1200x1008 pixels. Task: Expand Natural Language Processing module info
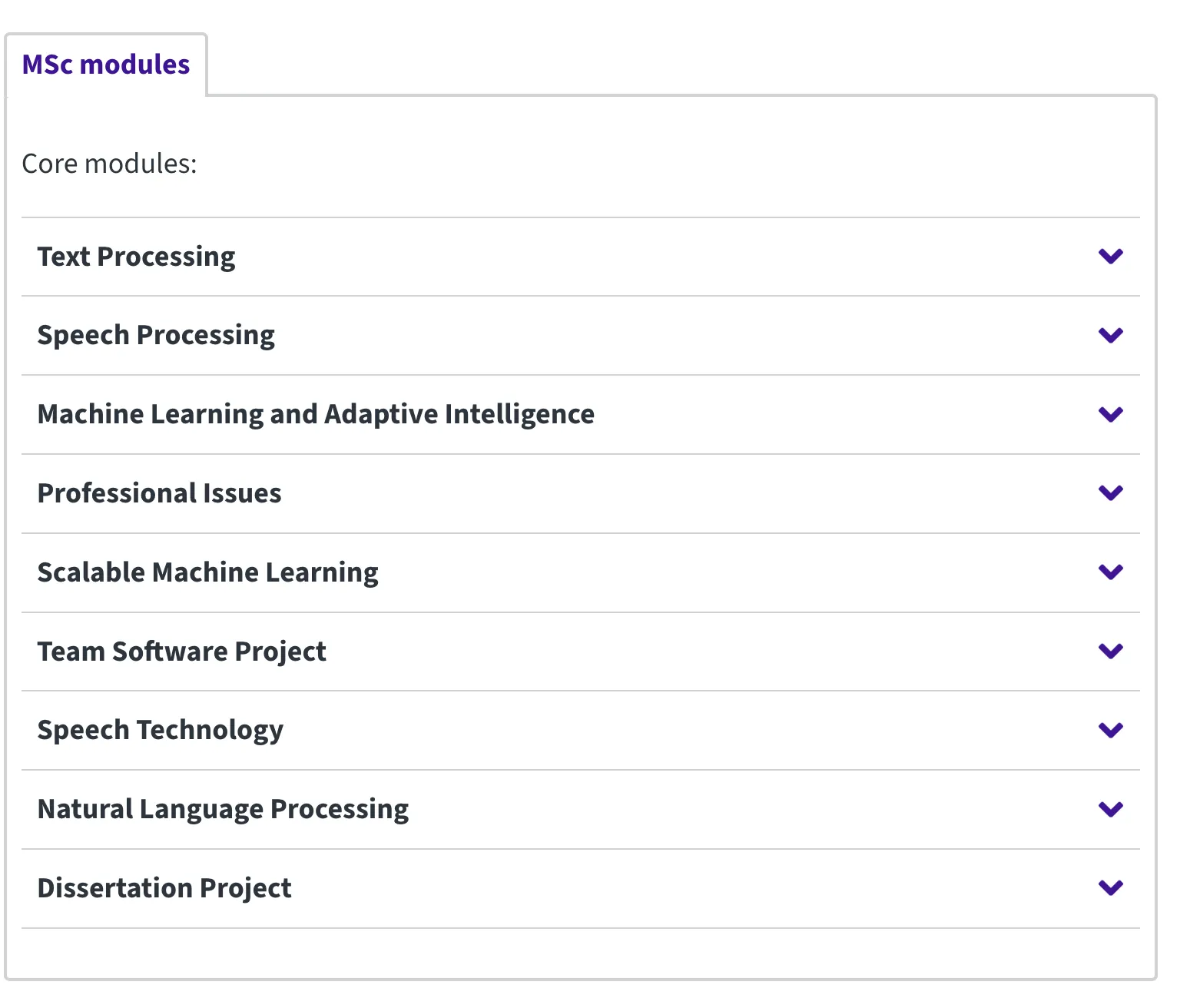(224, 809)
